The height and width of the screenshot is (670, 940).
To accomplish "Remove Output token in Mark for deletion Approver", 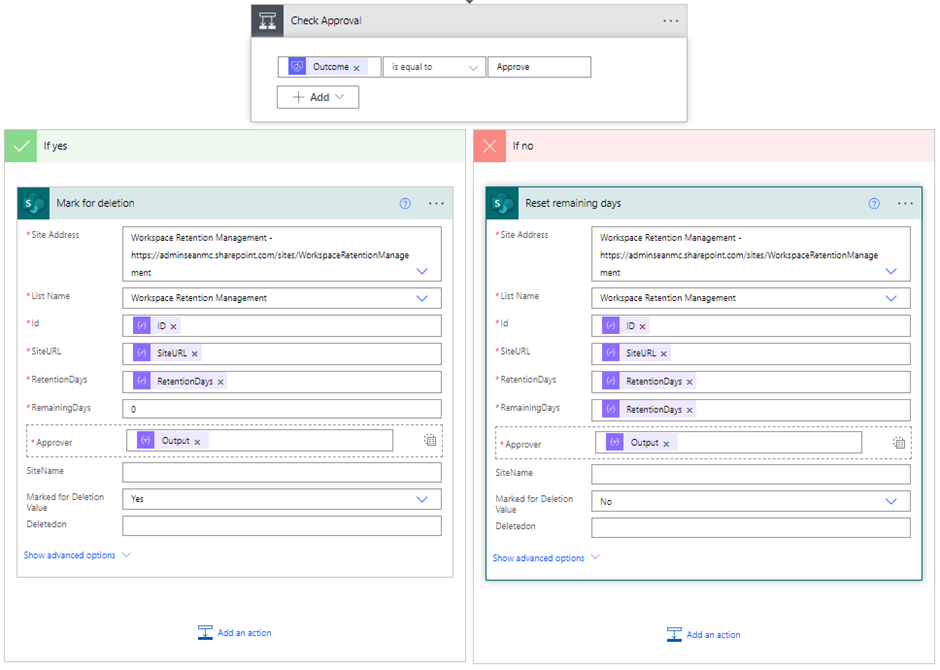I will [197, 442].
